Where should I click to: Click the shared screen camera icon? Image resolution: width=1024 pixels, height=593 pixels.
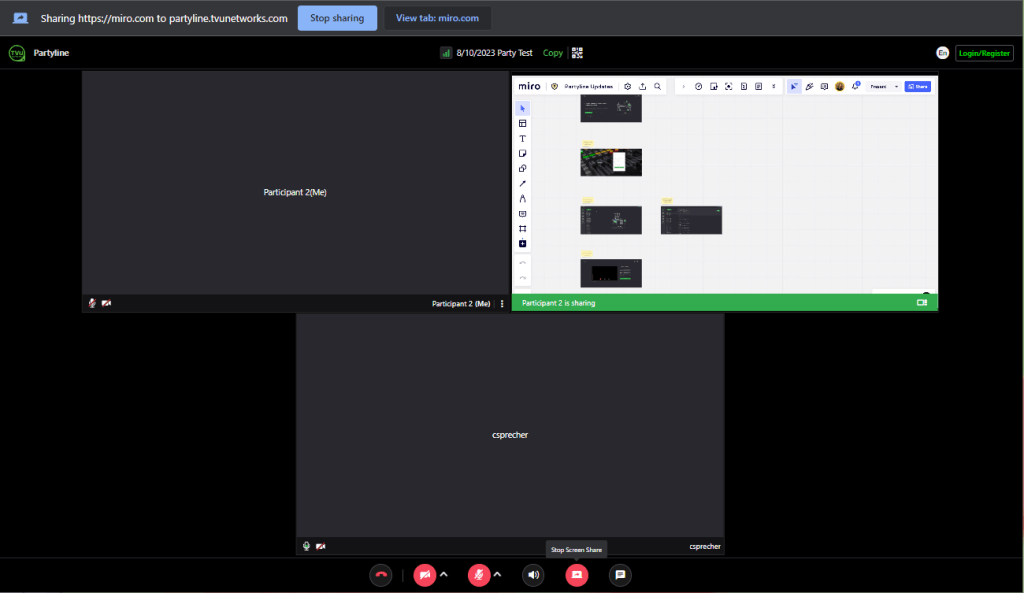(922, 302)
